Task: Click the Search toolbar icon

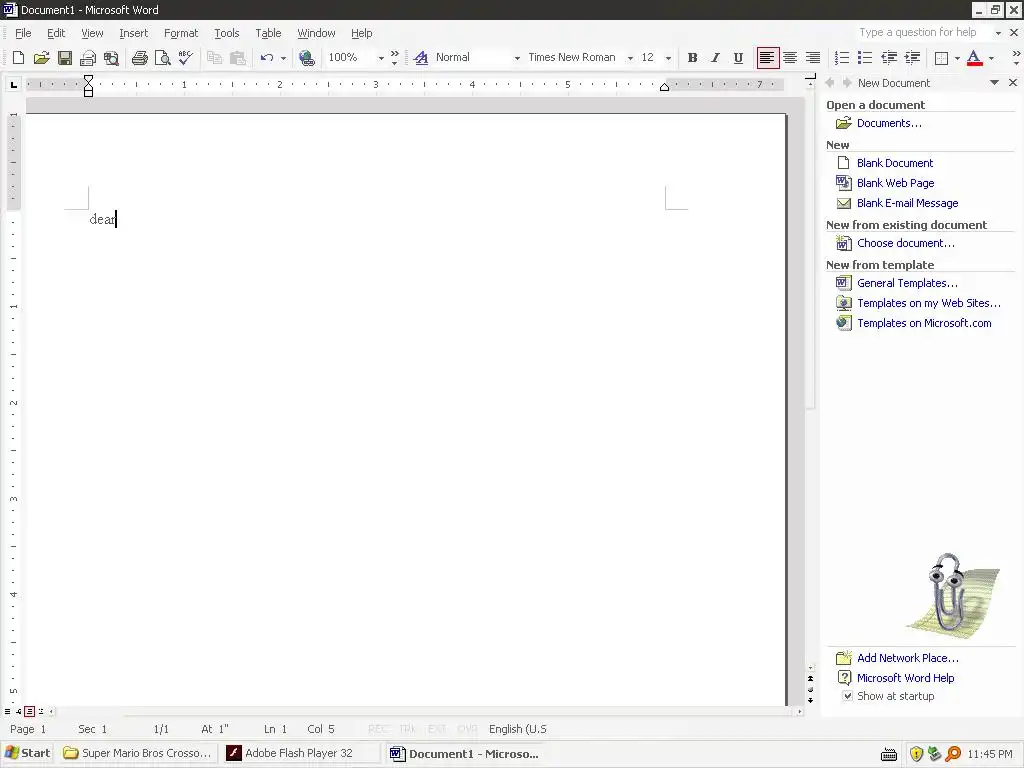Action: 111,57
